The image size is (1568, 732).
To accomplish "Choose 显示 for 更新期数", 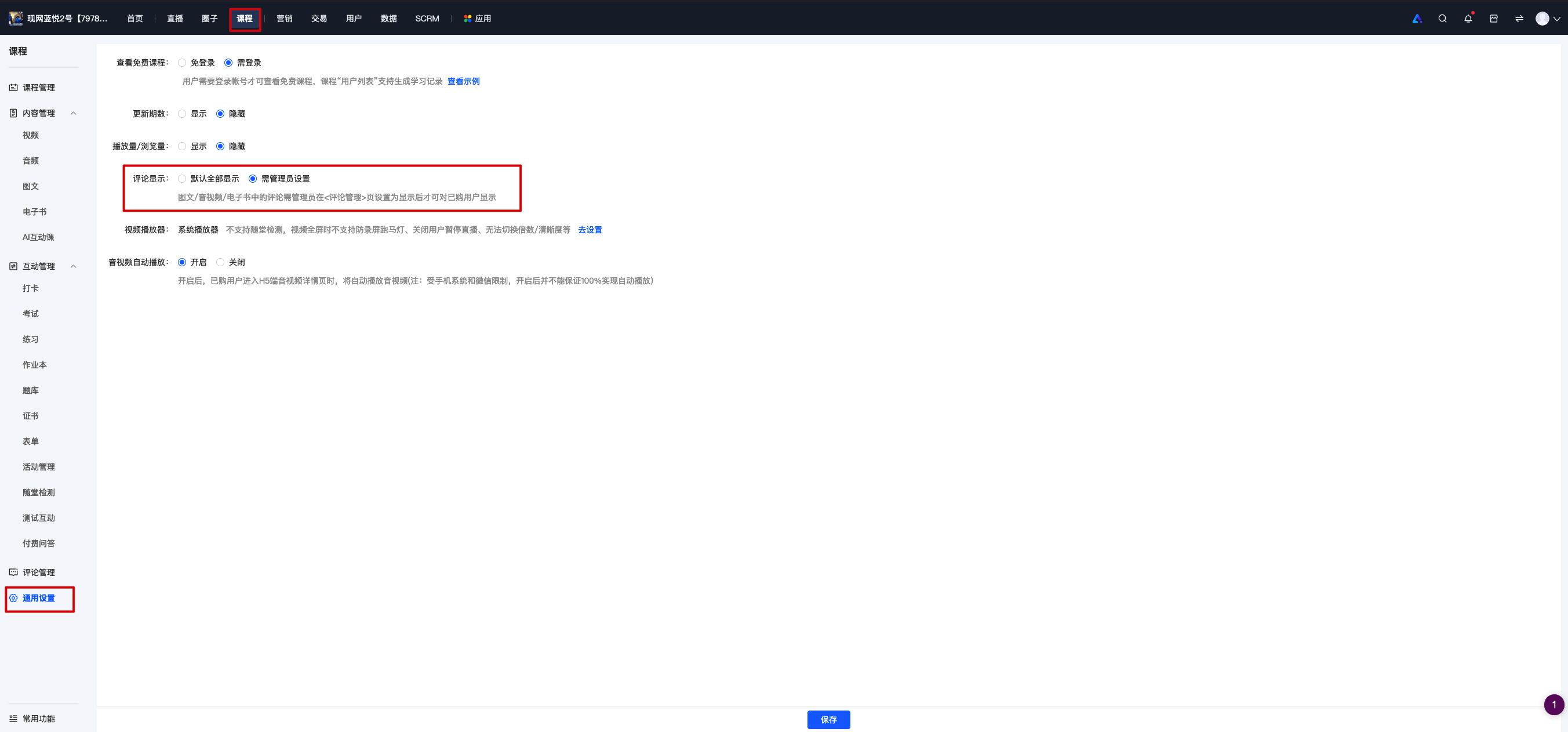I will (182, 114).
